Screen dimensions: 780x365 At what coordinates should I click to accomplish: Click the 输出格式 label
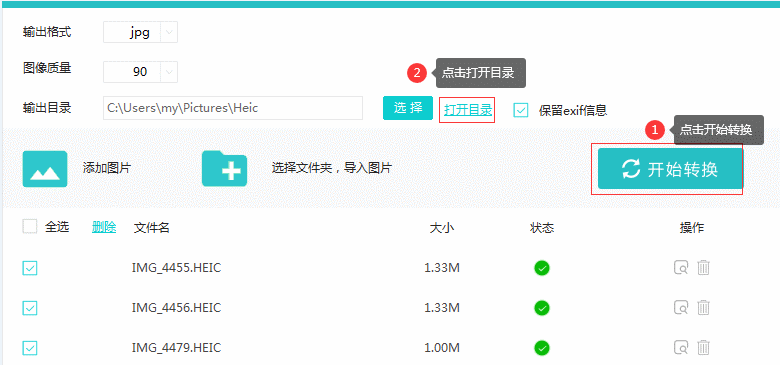[47, 32]
